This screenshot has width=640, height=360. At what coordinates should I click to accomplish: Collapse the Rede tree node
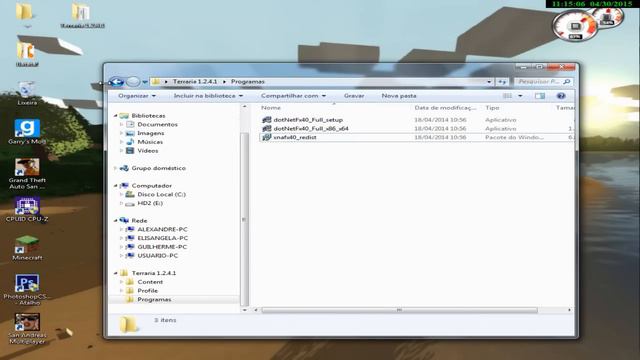tap(116, 220)
